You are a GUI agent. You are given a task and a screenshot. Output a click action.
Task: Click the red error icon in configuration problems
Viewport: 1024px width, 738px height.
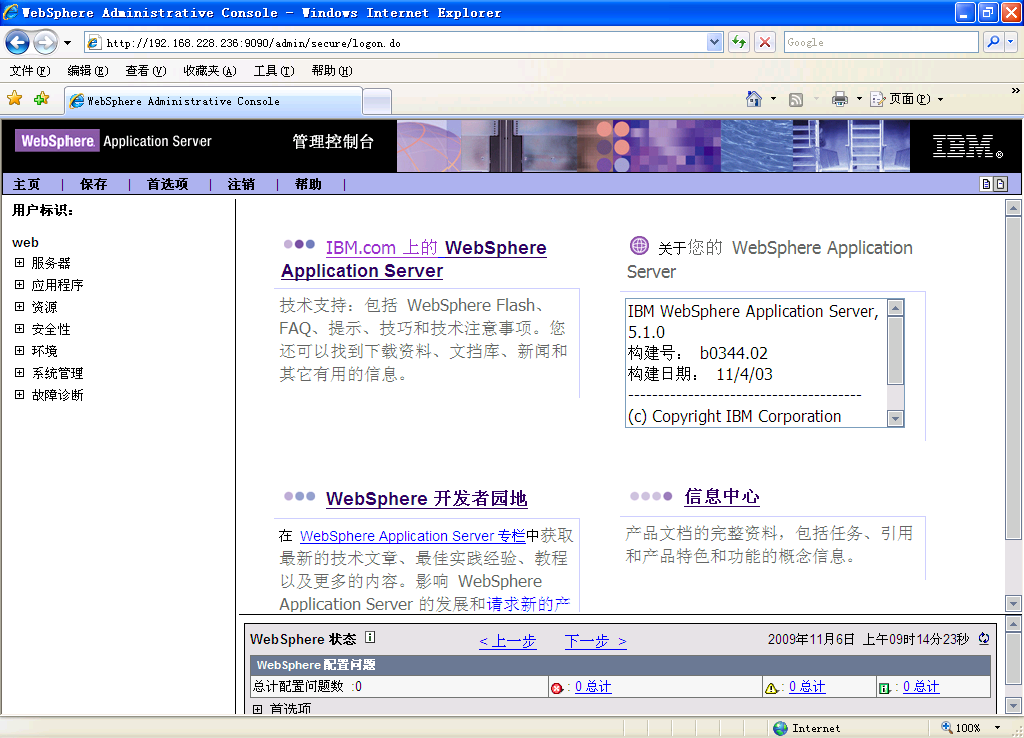[x=557, y=687]
